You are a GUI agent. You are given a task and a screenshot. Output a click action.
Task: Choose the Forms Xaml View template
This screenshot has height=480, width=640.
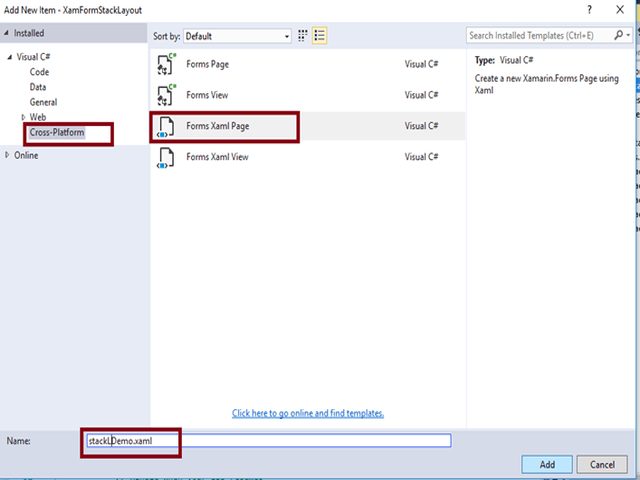tap(307, 157)
